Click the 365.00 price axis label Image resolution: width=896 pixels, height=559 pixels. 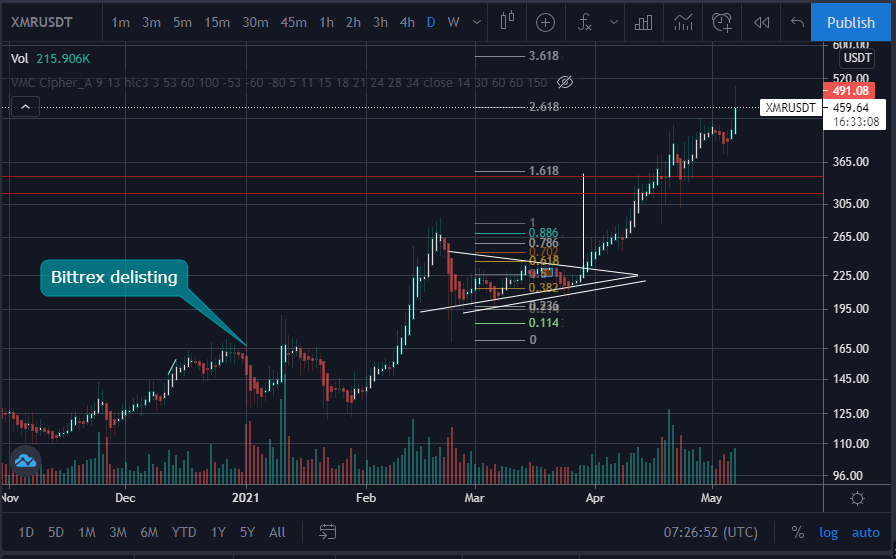coord(851,162)
